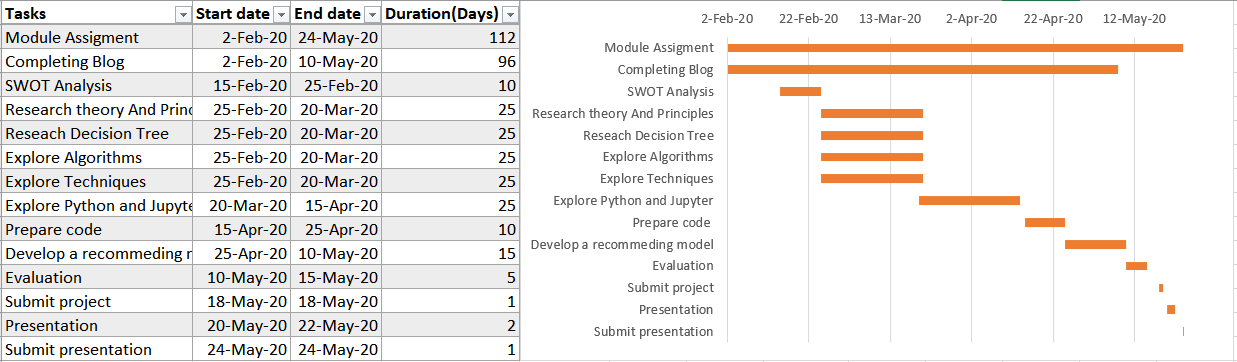Click the 2-Feb-20 axis date label
Image resolution: width=1237 pixels, height=362 pixels.
727,18
